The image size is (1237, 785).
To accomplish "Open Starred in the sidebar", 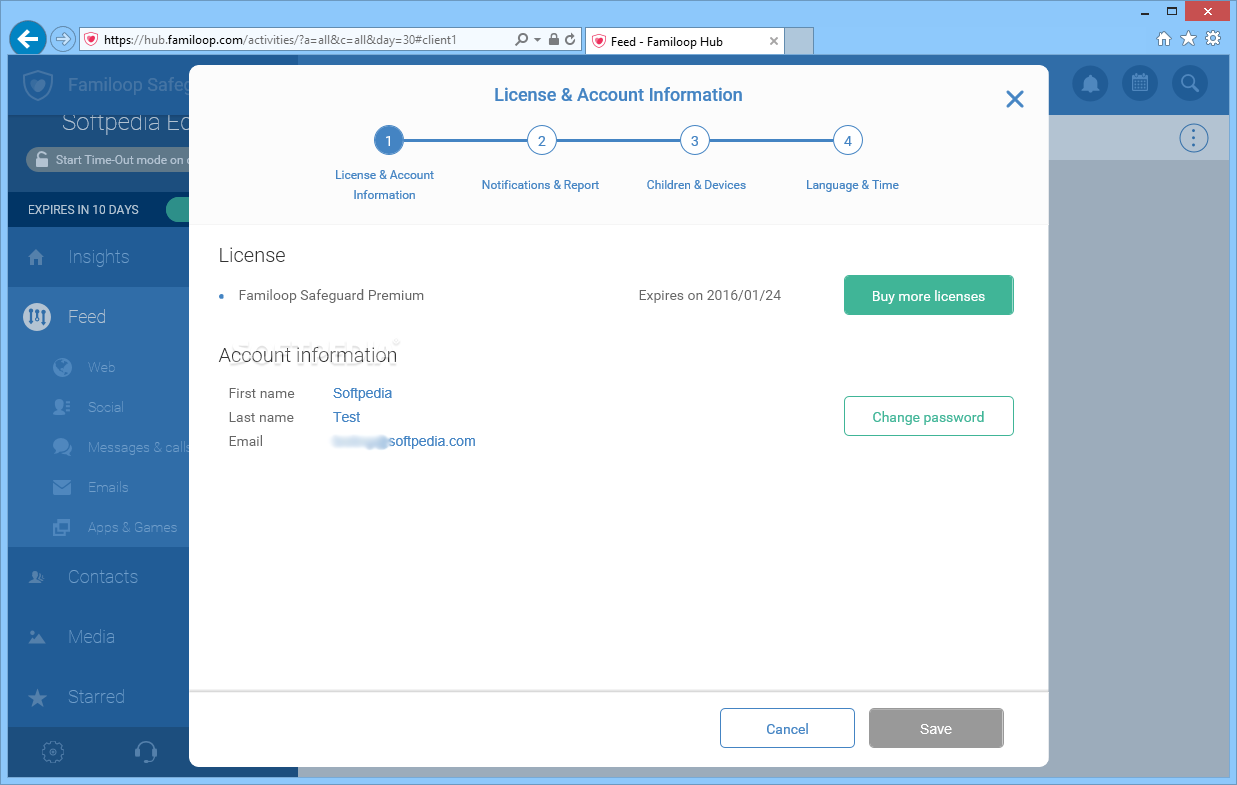I will pos(96,697).
